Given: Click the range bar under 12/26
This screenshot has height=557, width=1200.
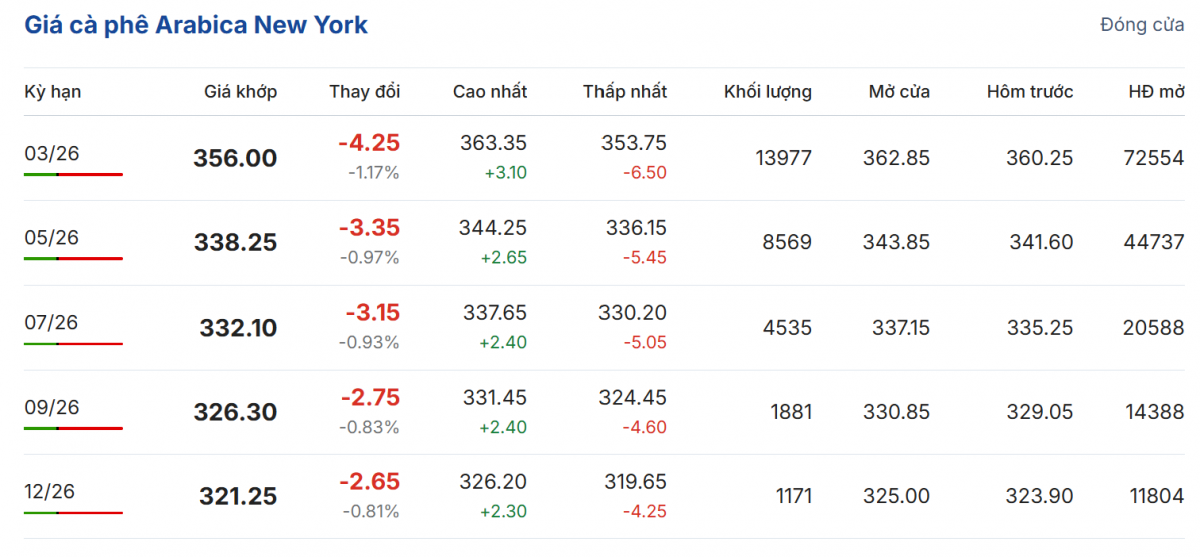Looking at the screenshot, I should pos(73,513).
